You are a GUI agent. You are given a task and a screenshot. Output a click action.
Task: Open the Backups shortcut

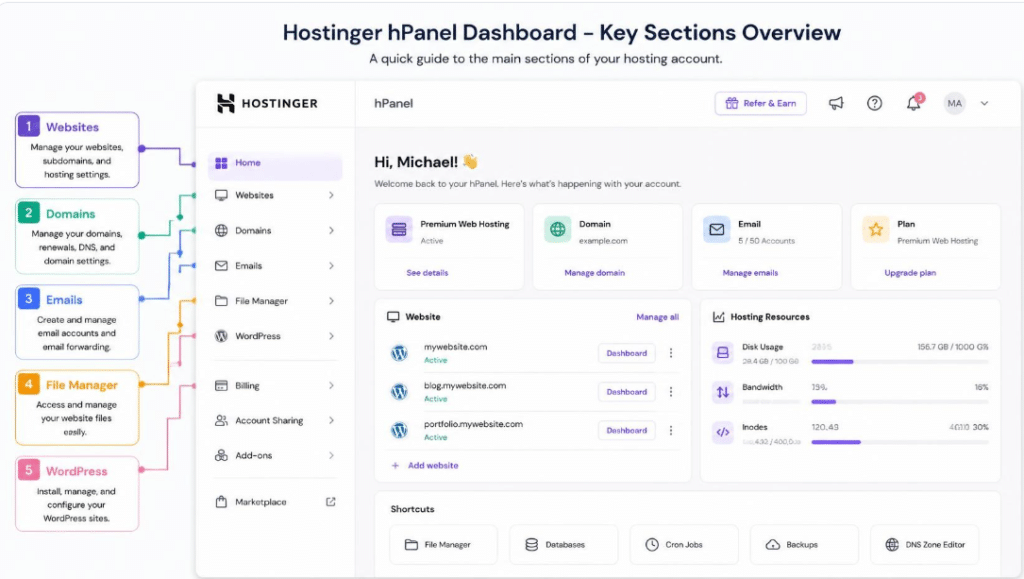pyautogui.click(x=804, y=544)
